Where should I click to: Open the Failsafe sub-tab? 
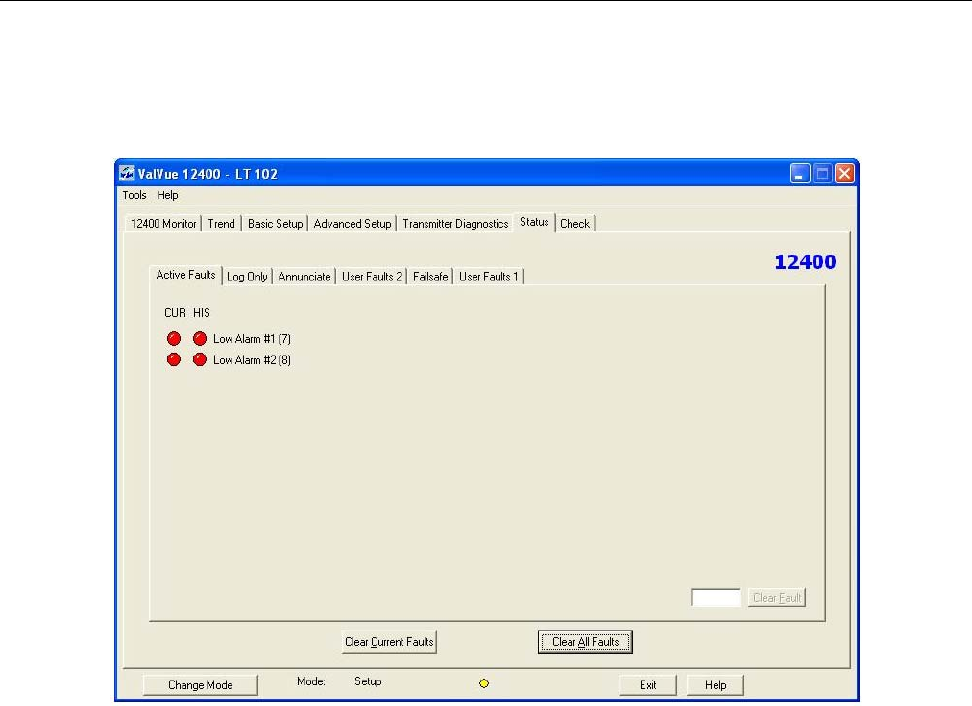[430, 276]
